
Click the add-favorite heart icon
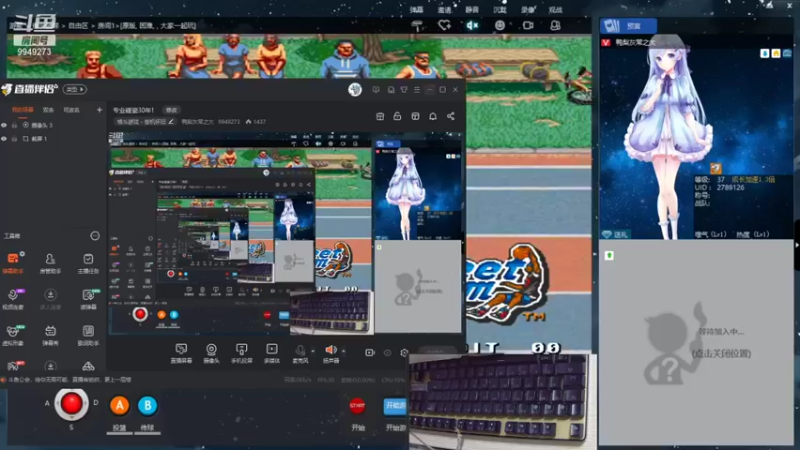click(444, 25)
